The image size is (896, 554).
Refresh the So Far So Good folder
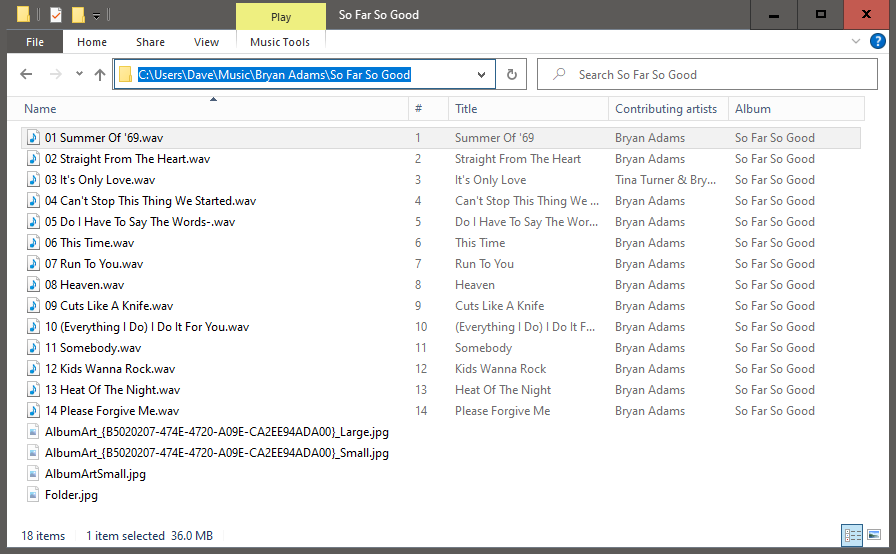pyautogui.click(x=511, y=74)
